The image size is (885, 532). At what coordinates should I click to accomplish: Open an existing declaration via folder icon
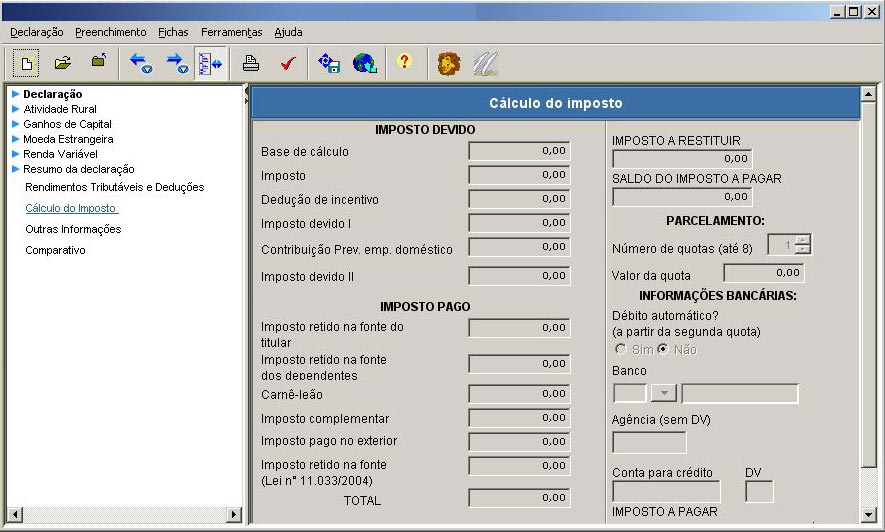pos(62,63)
